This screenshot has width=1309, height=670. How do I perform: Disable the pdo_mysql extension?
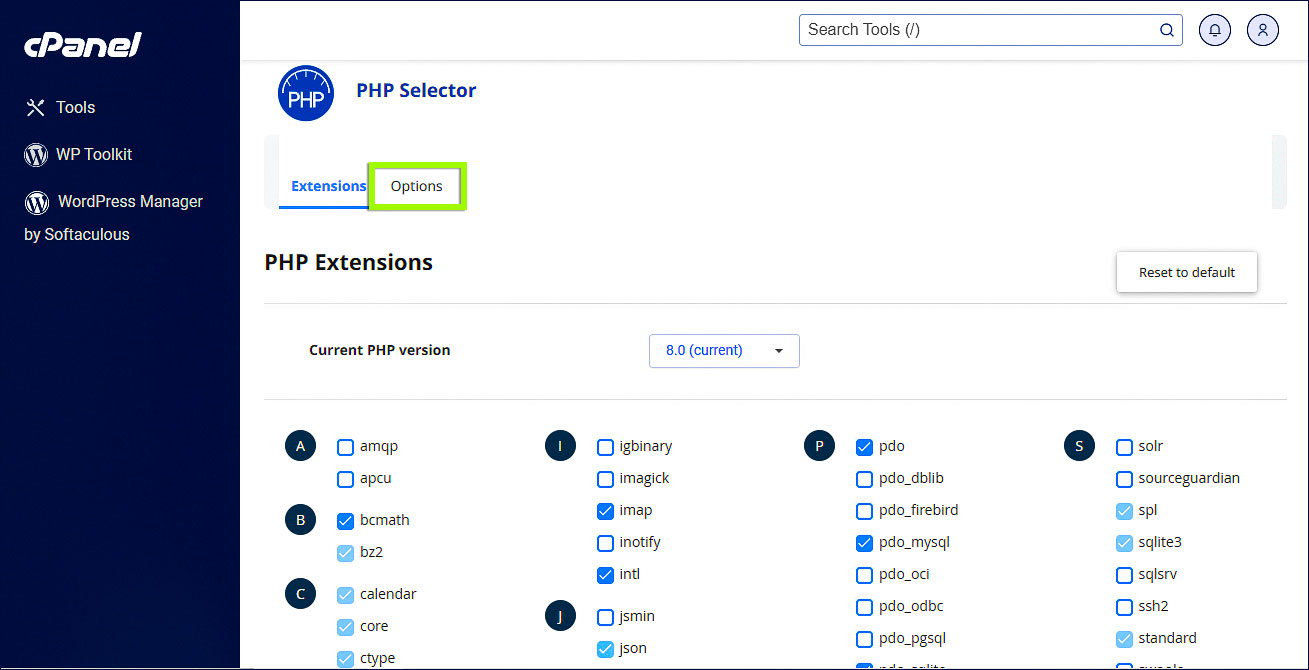[864, 542]
